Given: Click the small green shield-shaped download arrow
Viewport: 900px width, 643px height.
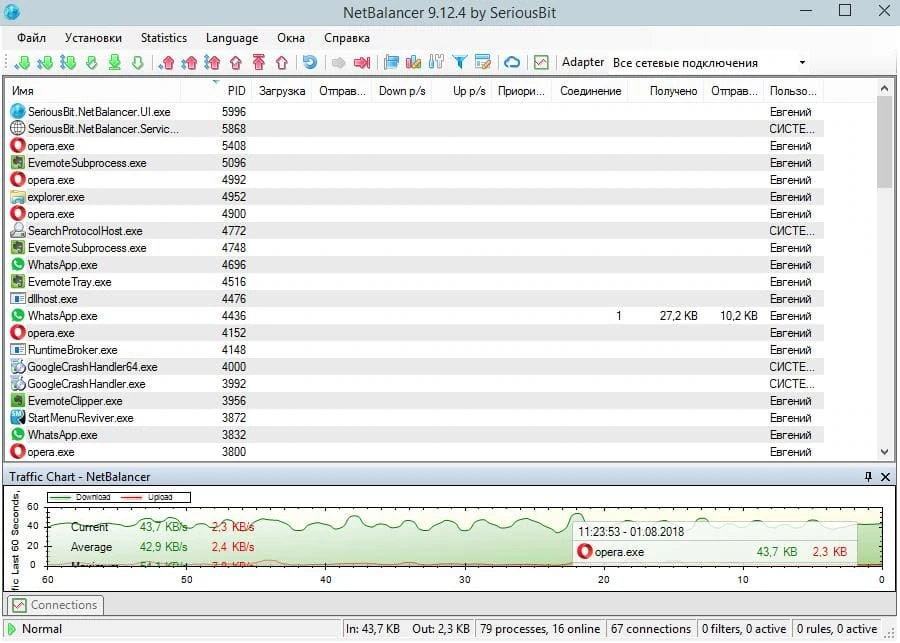Looking at the screenshot, I should pyautogui.click(x=92, y=62).
